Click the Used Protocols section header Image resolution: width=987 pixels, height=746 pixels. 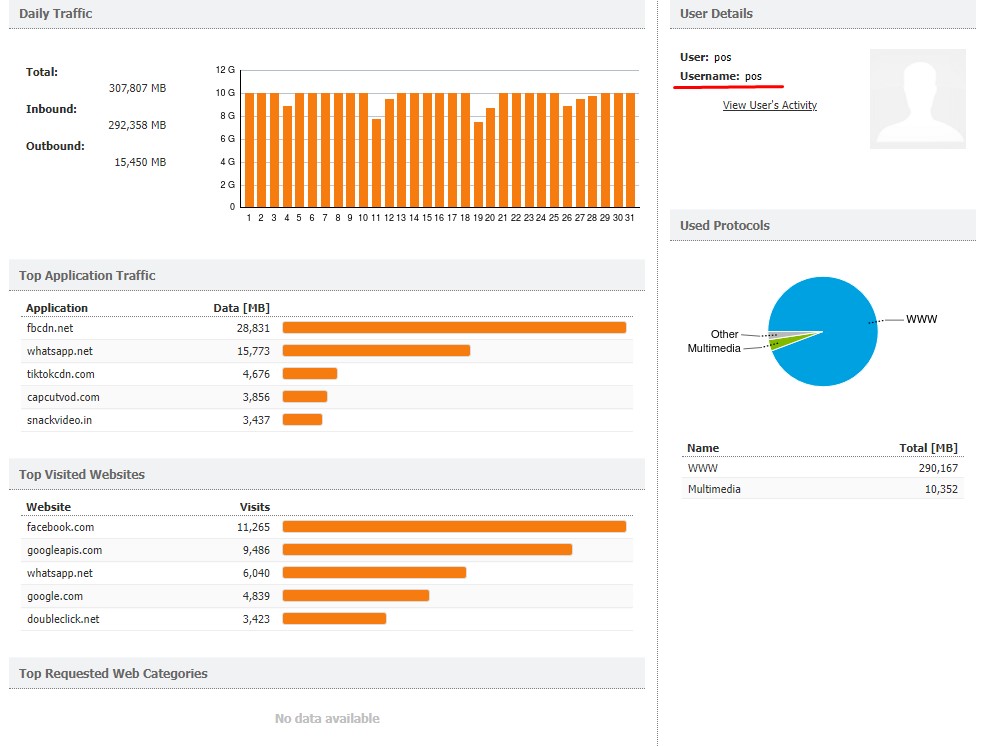(725, 225)
